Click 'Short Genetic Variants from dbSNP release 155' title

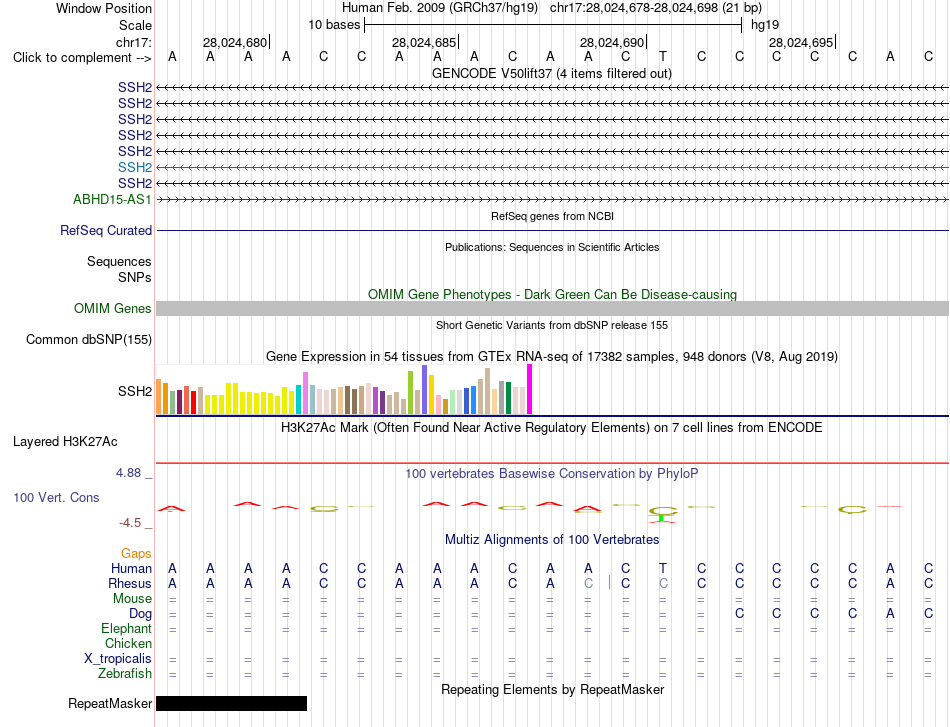552,325
